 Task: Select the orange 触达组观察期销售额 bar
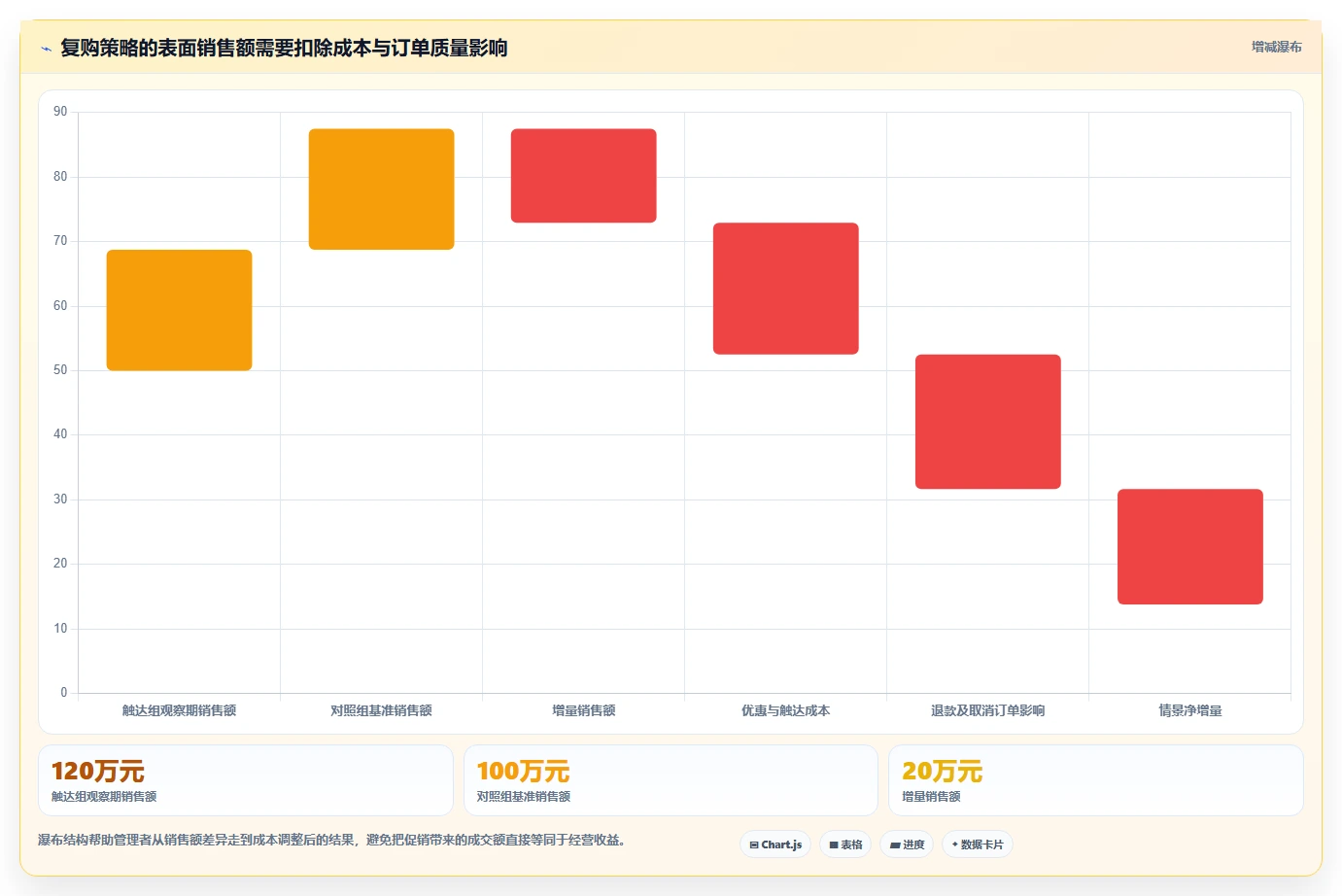[x=179, y=310]
